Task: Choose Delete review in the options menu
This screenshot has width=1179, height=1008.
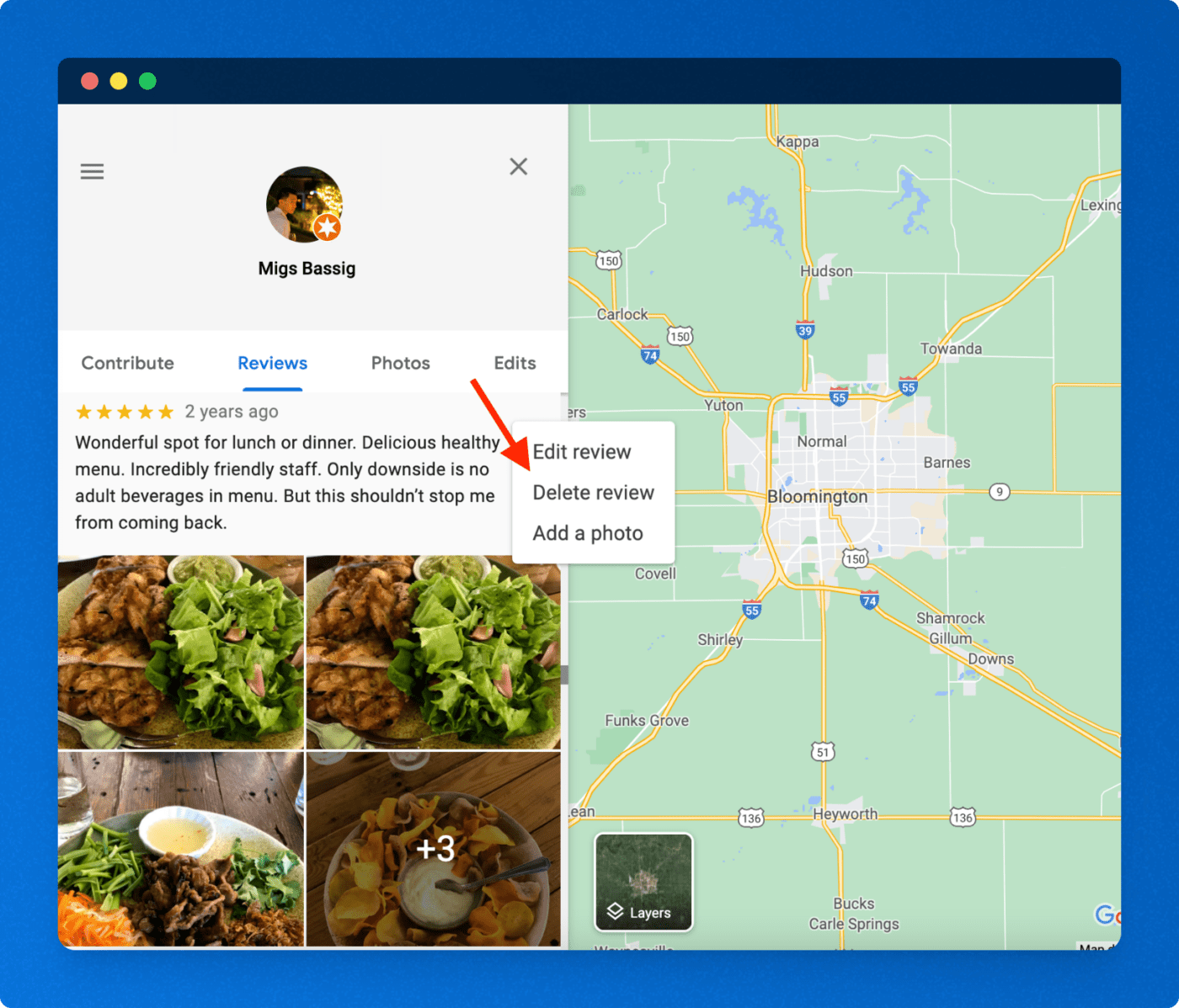Action: [593, 493]
